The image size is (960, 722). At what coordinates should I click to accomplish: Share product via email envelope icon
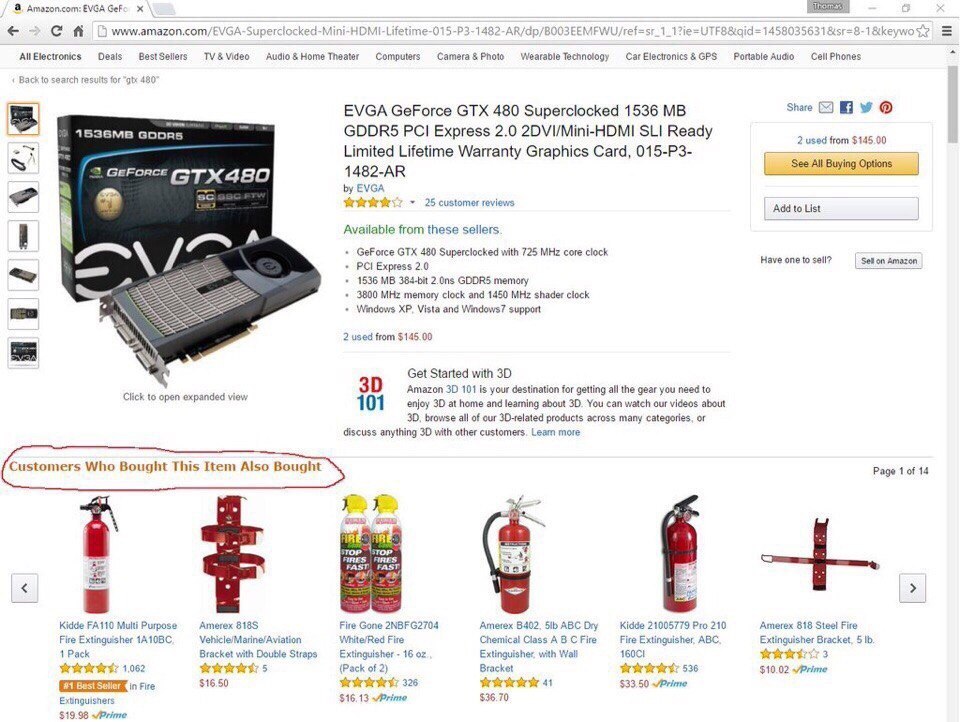pyautogui.click(x=826, y=107)
